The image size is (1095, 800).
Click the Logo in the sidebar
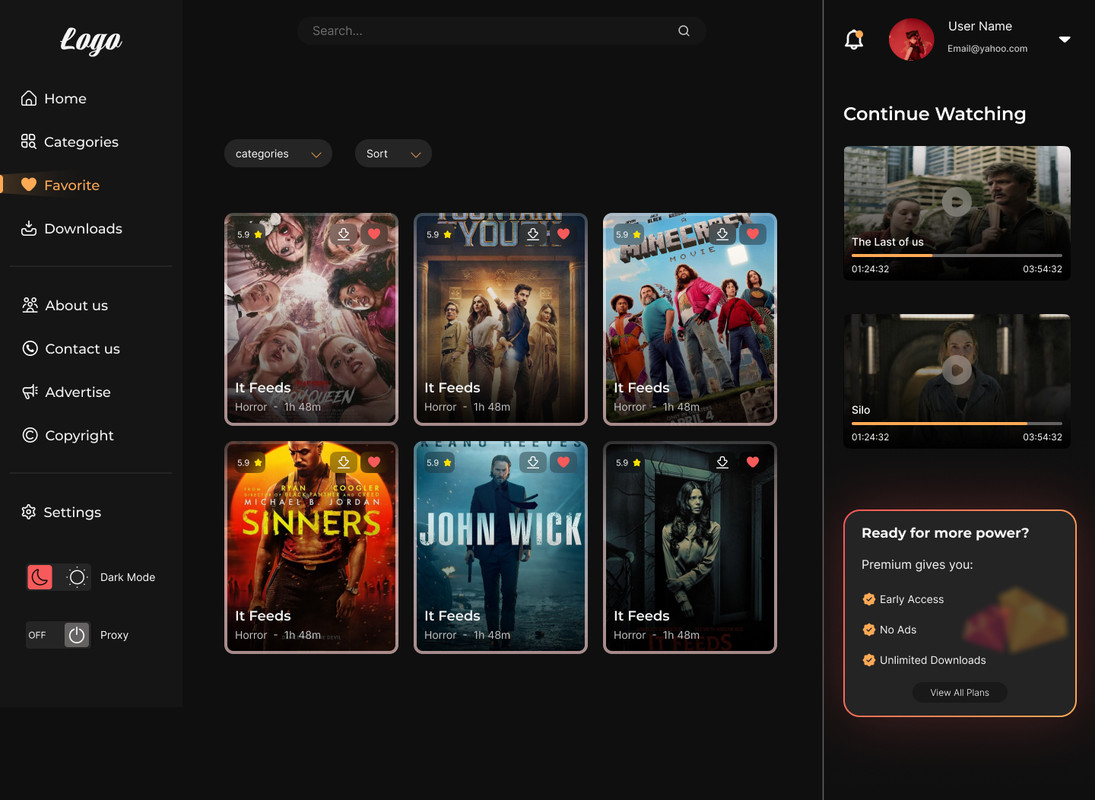tap(91, 40)
